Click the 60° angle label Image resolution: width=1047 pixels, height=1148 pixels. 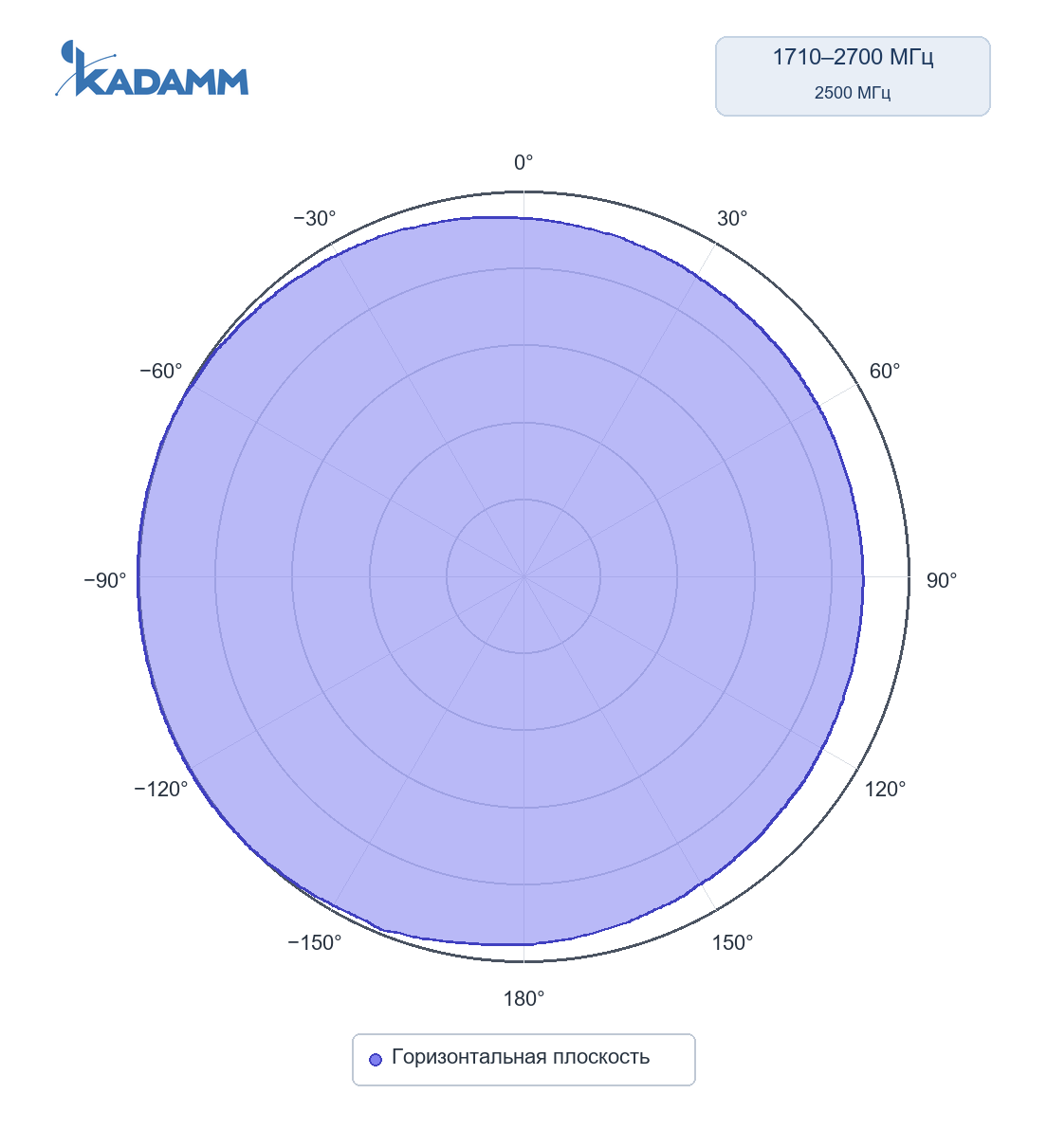pos(885,372)
